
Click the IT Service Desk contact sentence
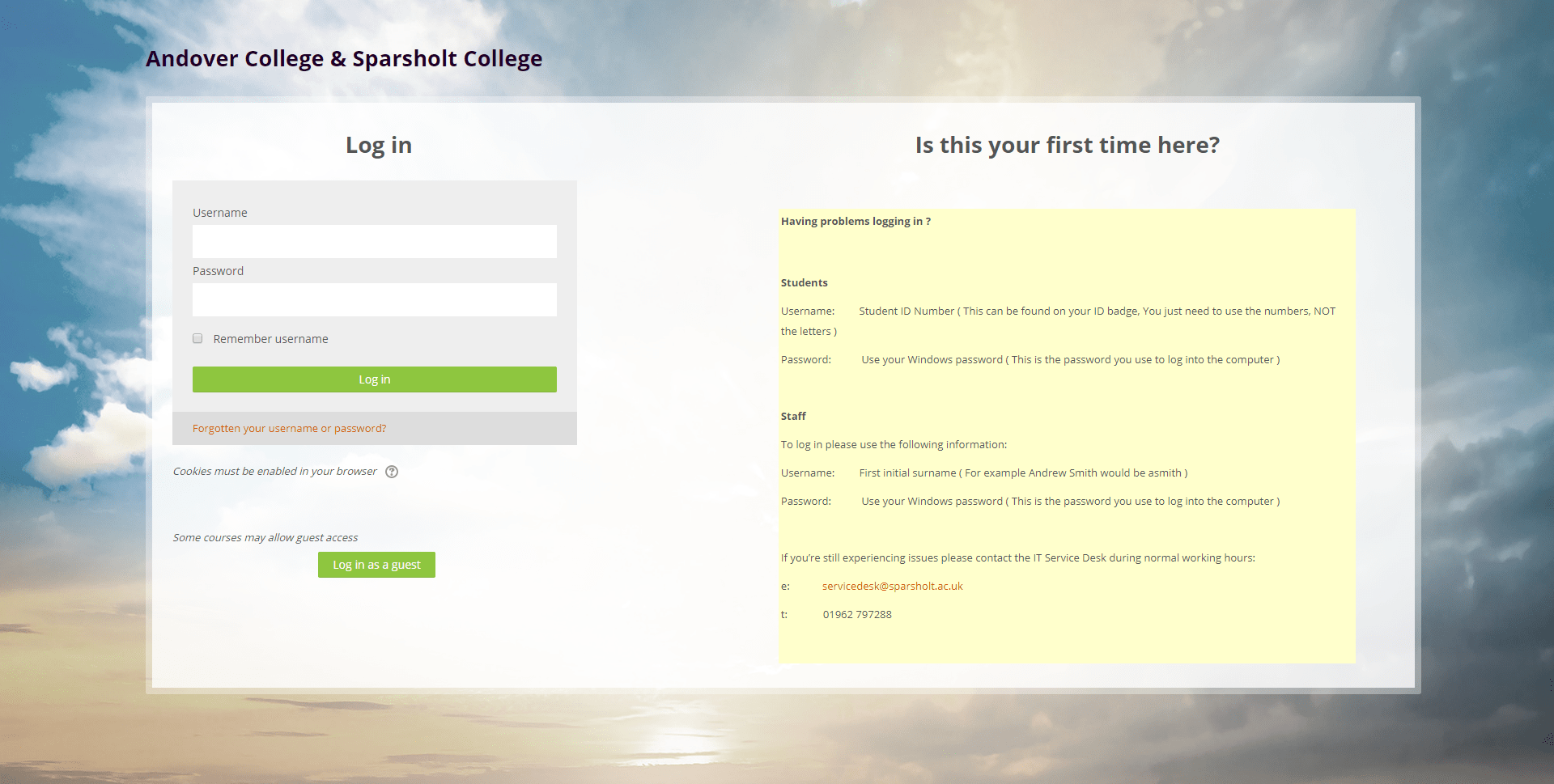click(x=1018, y=557)
